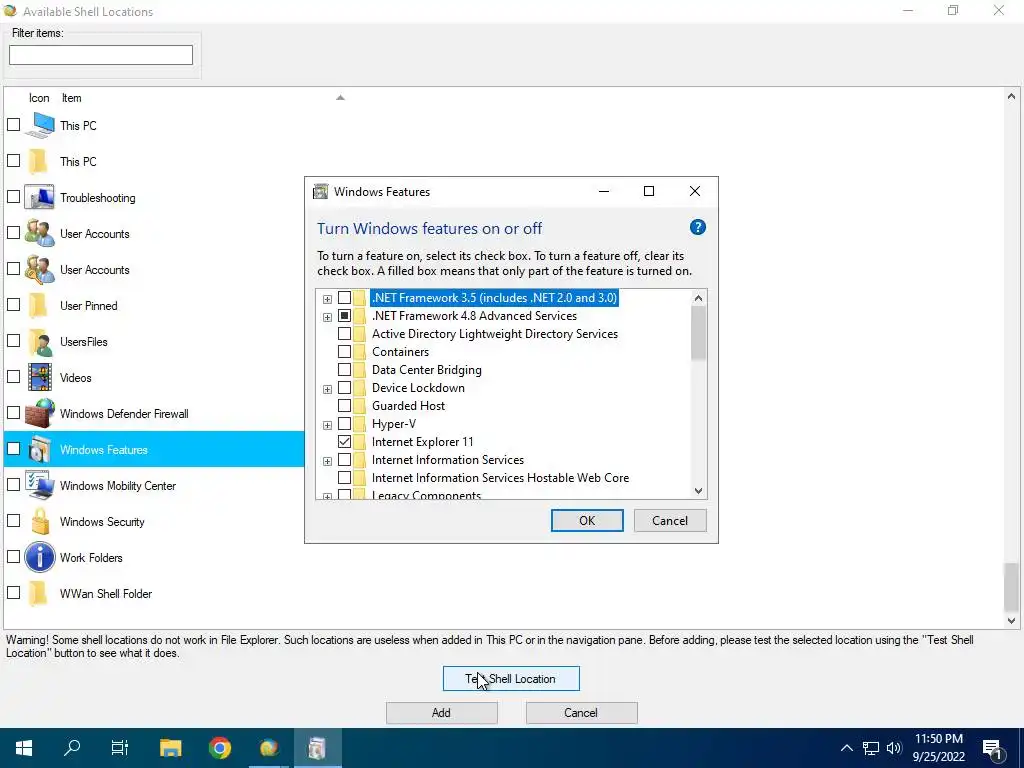Screen dimensions: 1024x768
Task: Click the Add button
Action: (x=441, y=712)
